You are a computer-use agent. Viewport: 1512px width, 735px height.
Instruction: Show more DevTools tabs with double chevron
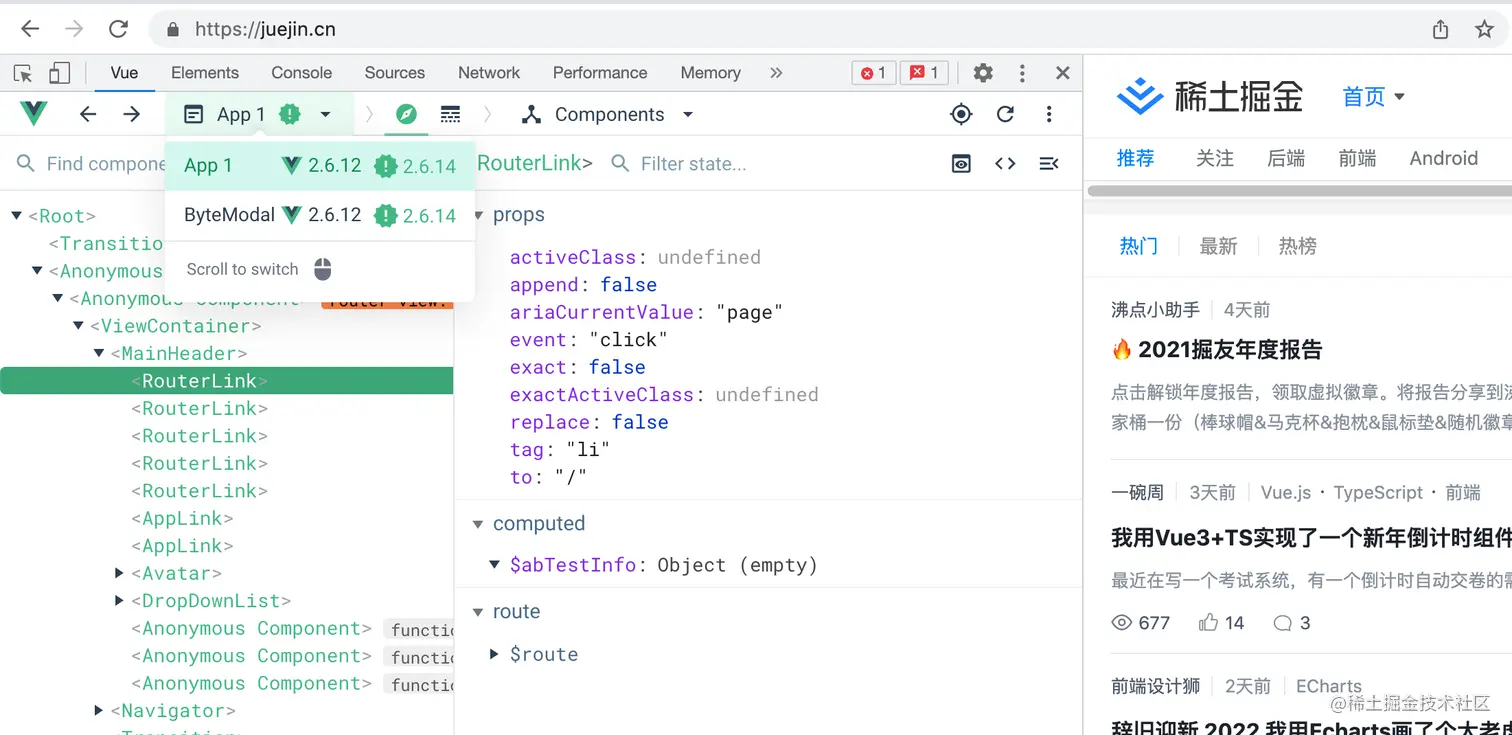tap(776, 73)
